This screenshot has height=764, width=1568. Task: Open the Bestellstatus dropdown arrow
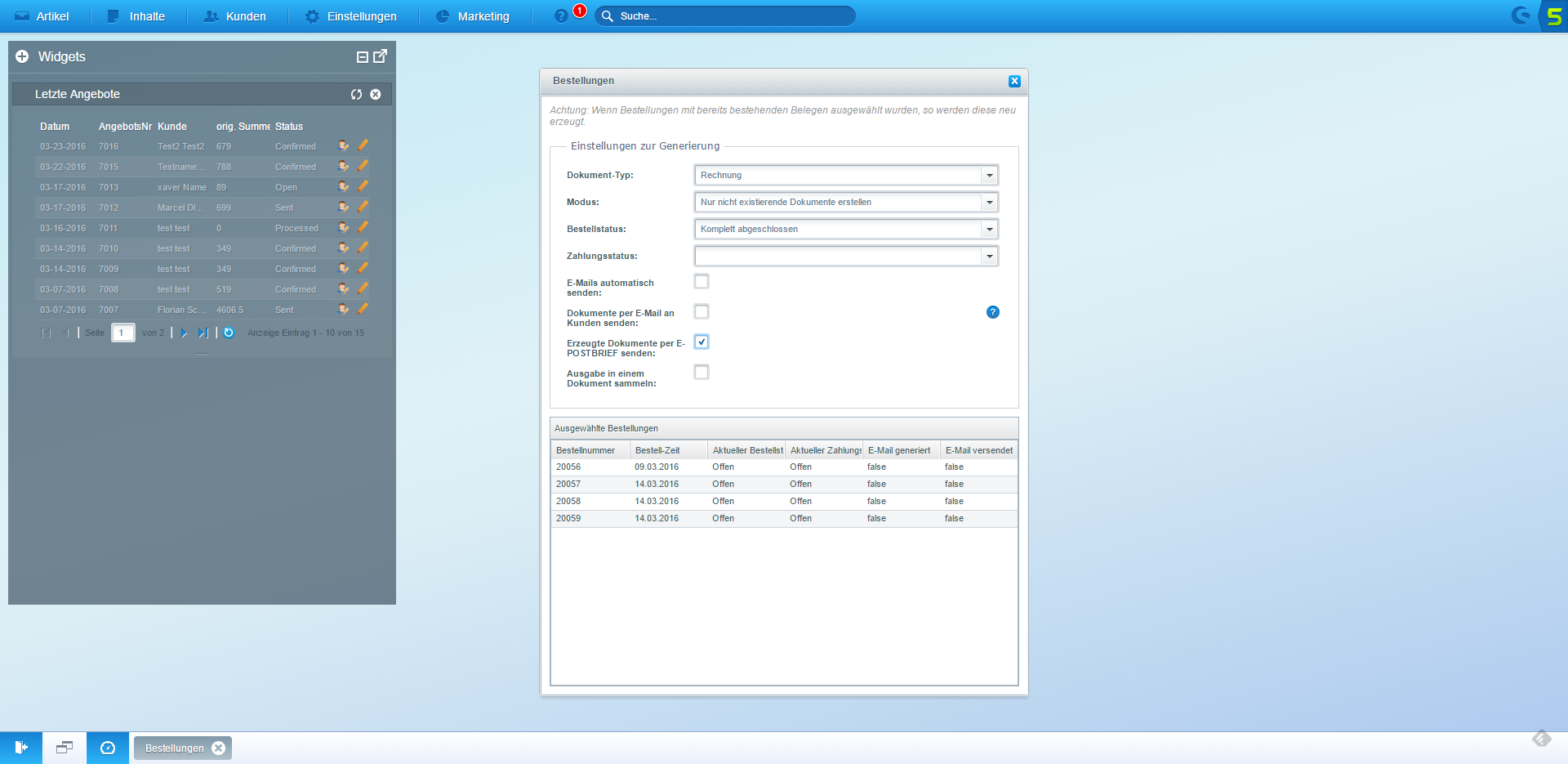click(989, 229)
